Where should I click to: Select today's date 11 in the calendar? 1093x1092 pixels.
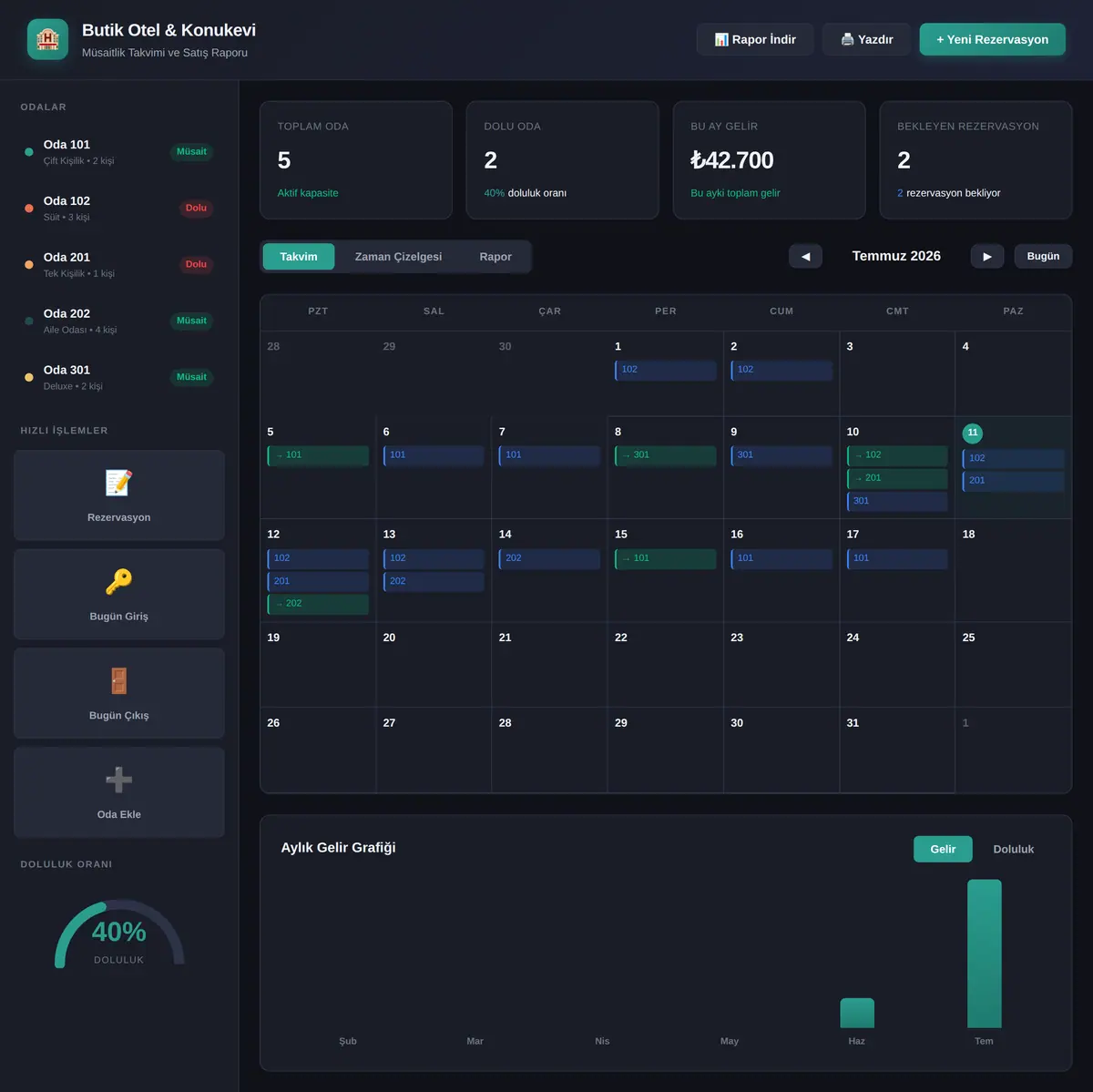point(973,433)
